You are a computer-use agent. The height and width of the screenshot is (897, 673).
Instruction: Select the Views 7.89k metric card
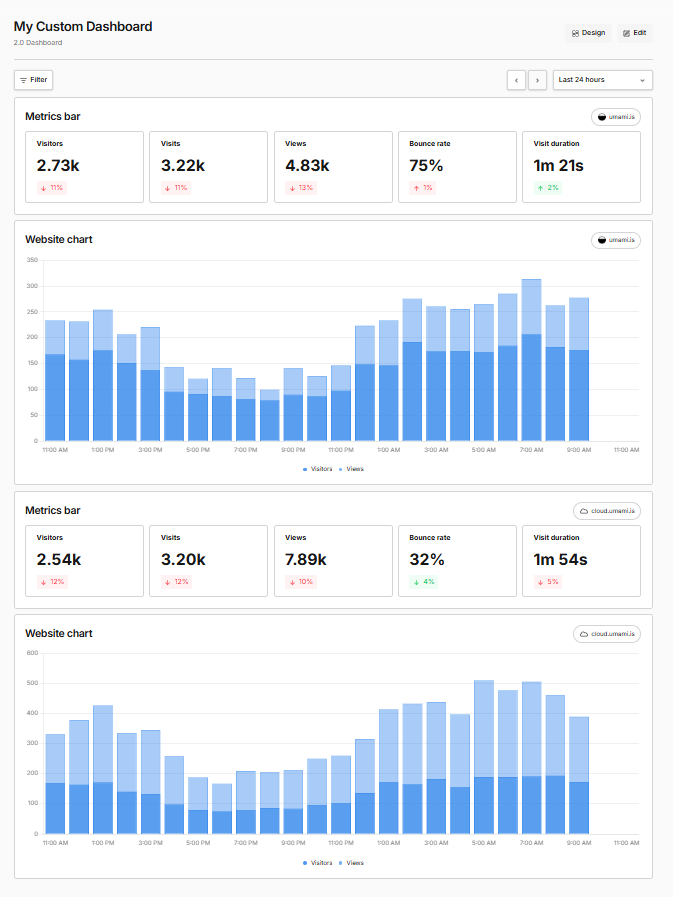[333, 561]
